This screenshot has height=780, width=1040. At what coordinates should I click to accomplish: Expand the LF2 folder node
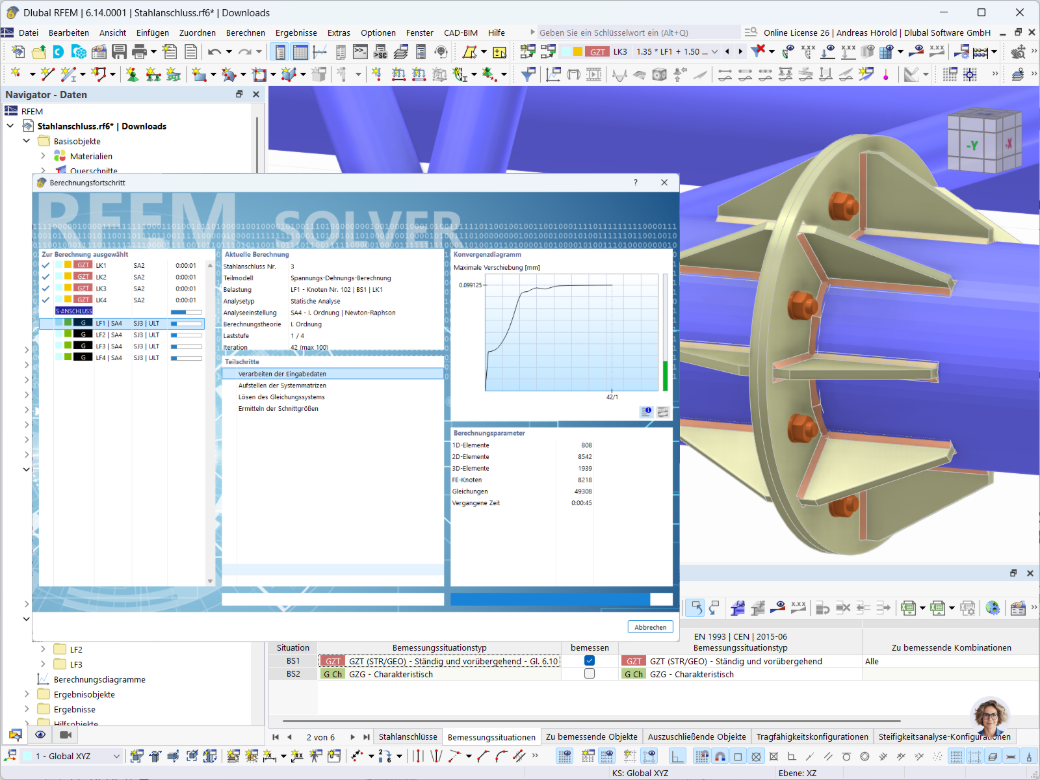click(x=43, y=649)
